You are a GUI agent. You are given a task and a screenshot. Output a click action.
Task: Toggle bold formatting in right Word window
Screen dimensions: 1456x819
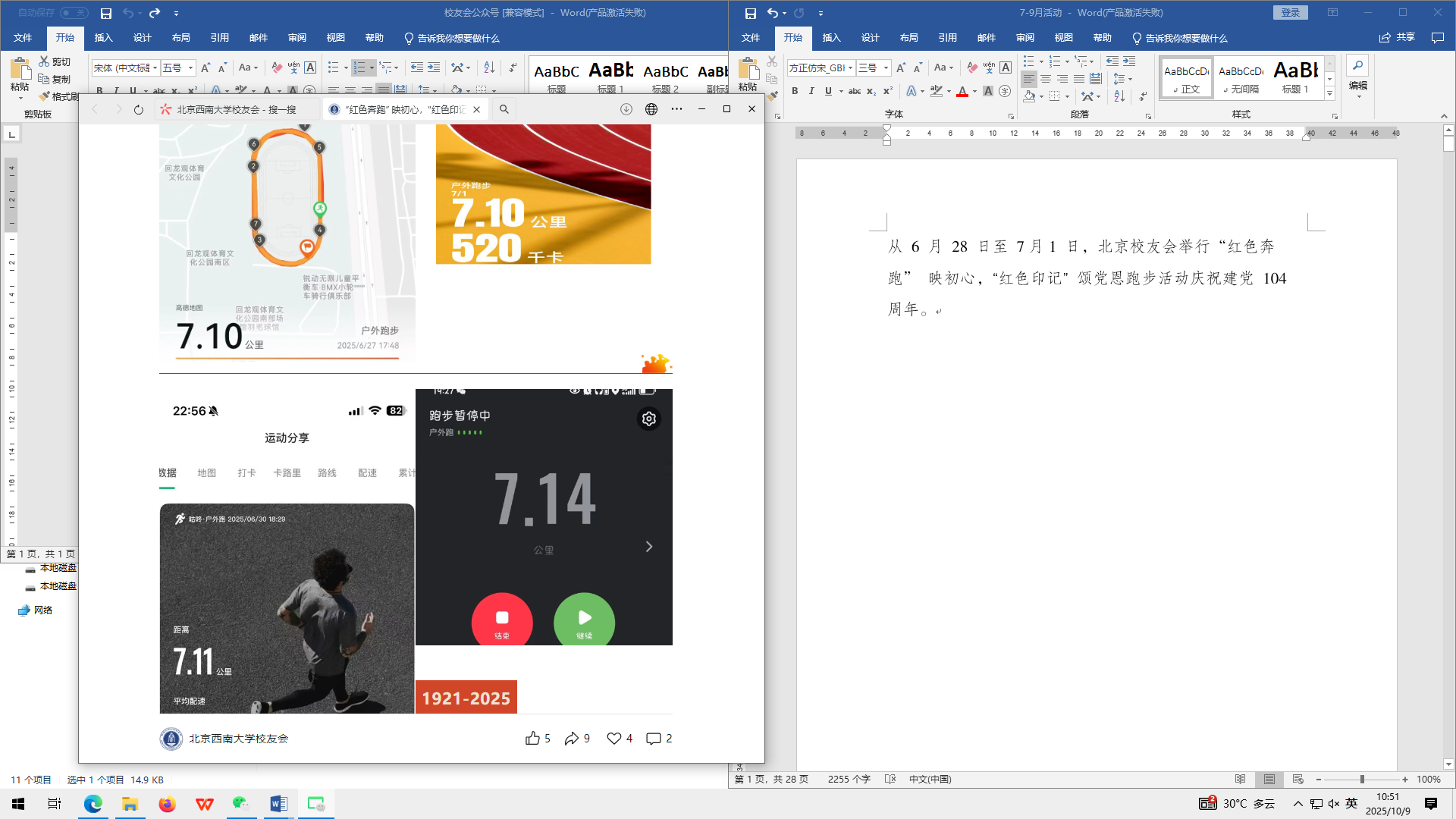click(795, 91)
